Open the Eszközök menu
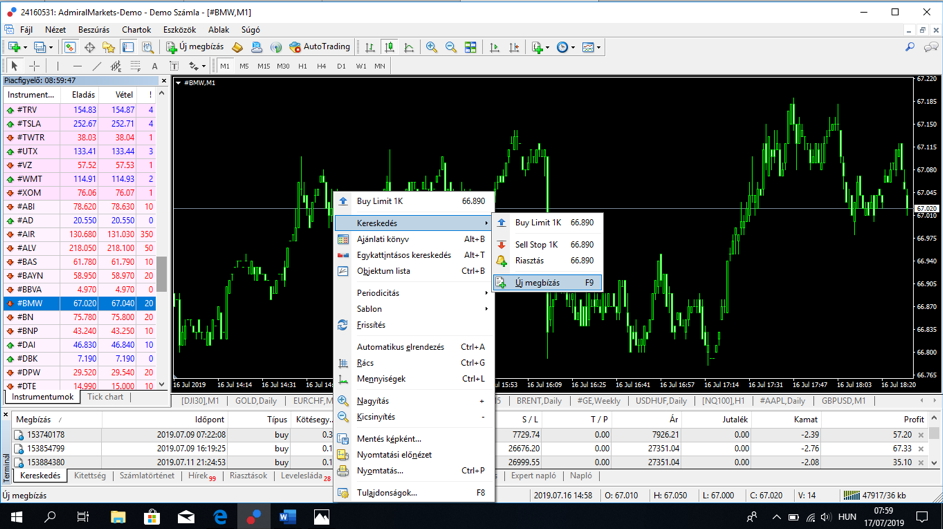The image size is (943, 529). (x=179, y=29)
